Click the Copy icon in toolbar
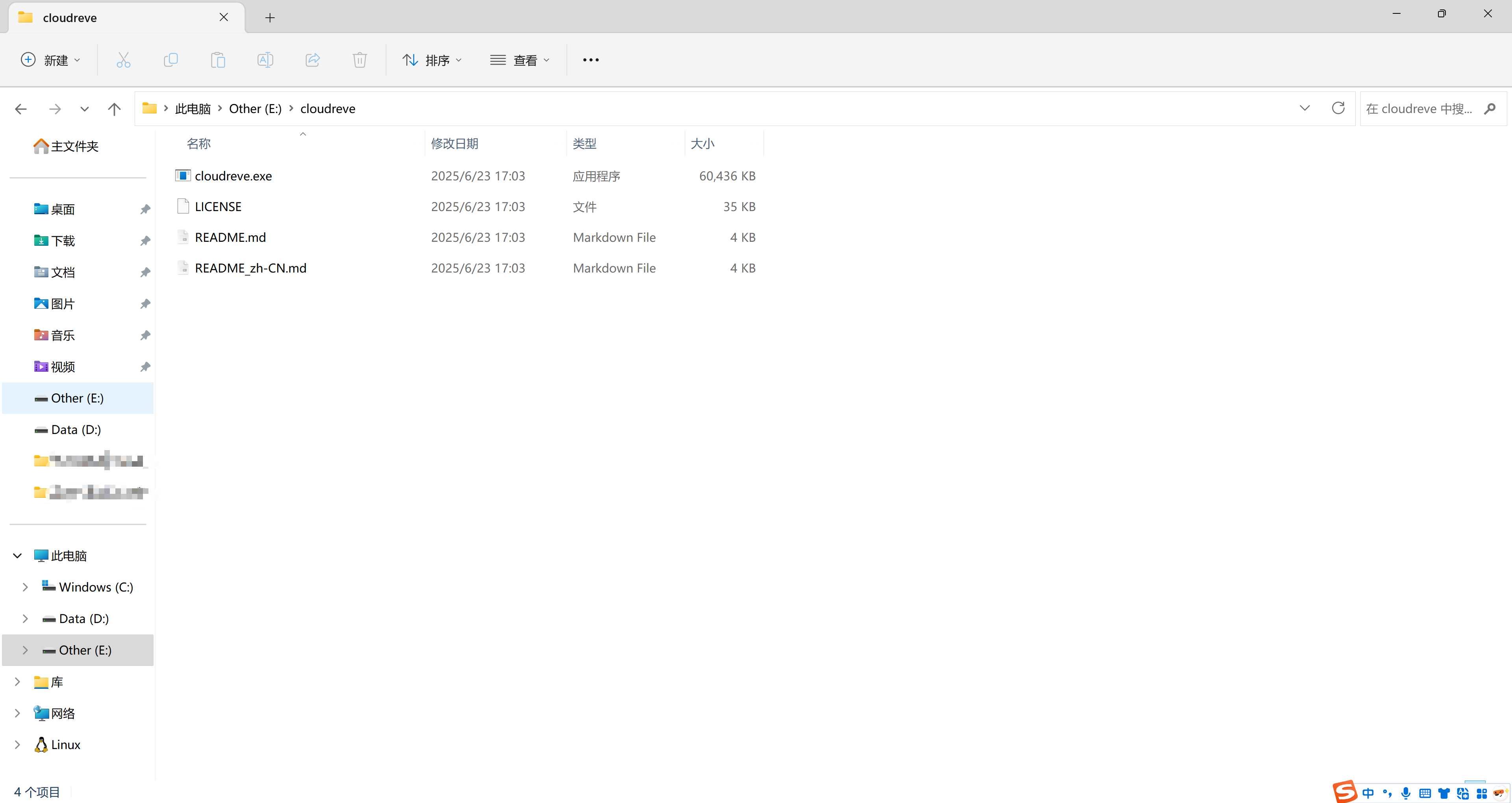This screenshot has height=803, width=1512. click(x=171, y=60)
